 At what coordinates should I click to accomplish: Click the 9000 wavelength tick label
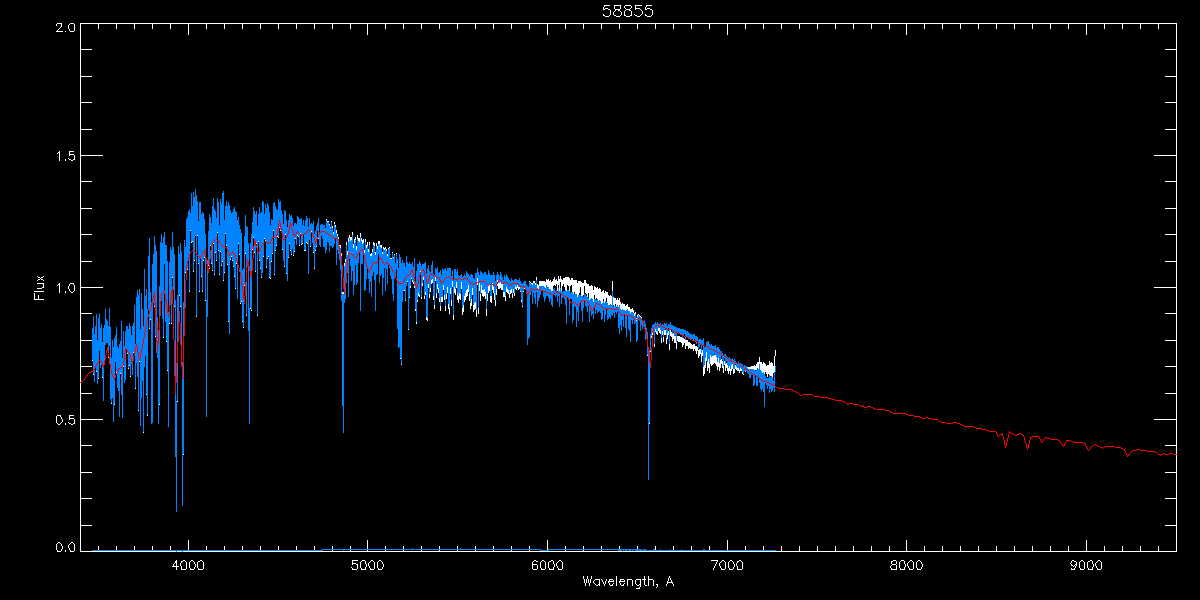(x=1086, y=565)
